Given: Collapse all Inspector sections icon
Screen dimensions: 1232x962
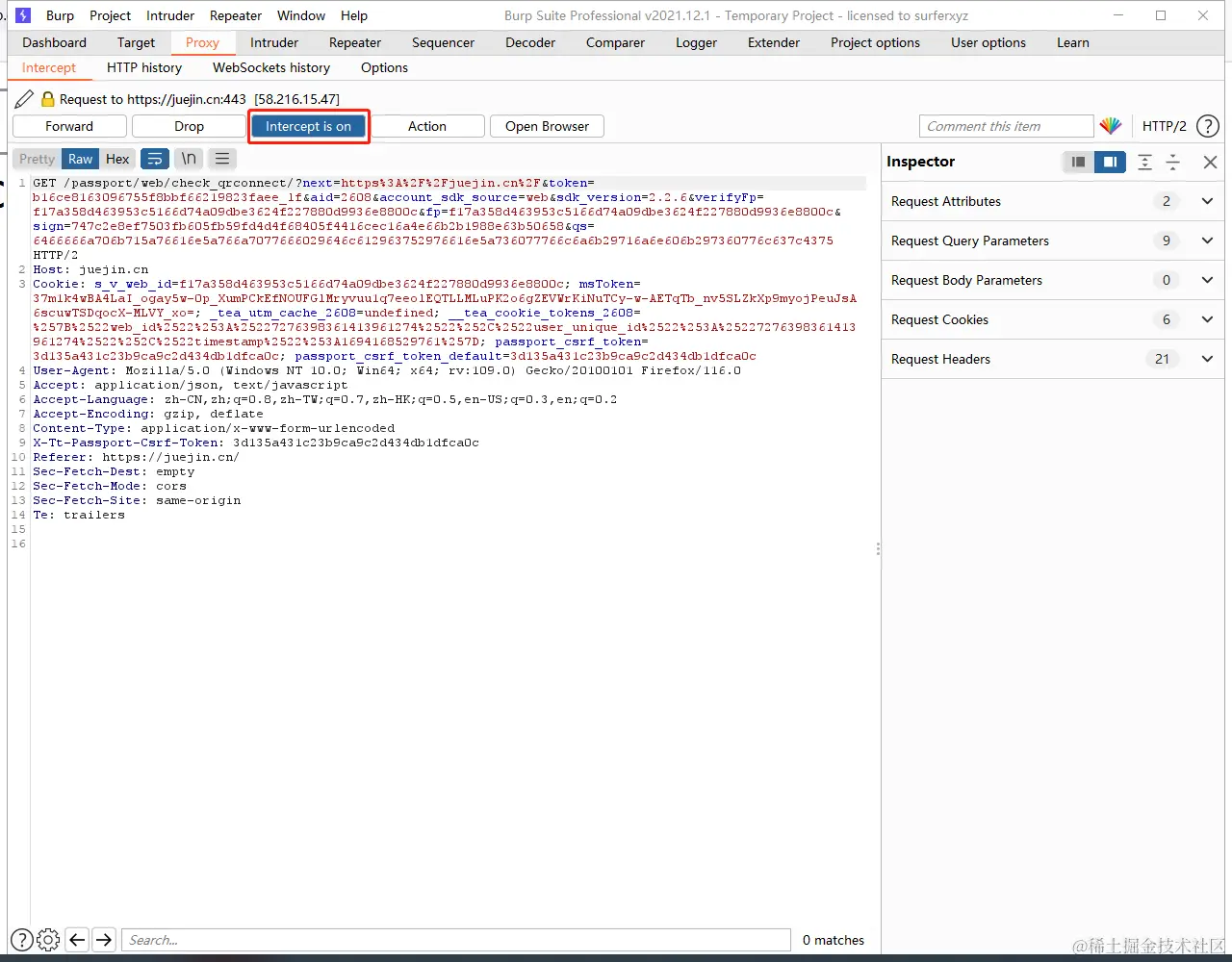Looking at the screenshot, I should click(1173, 162).
